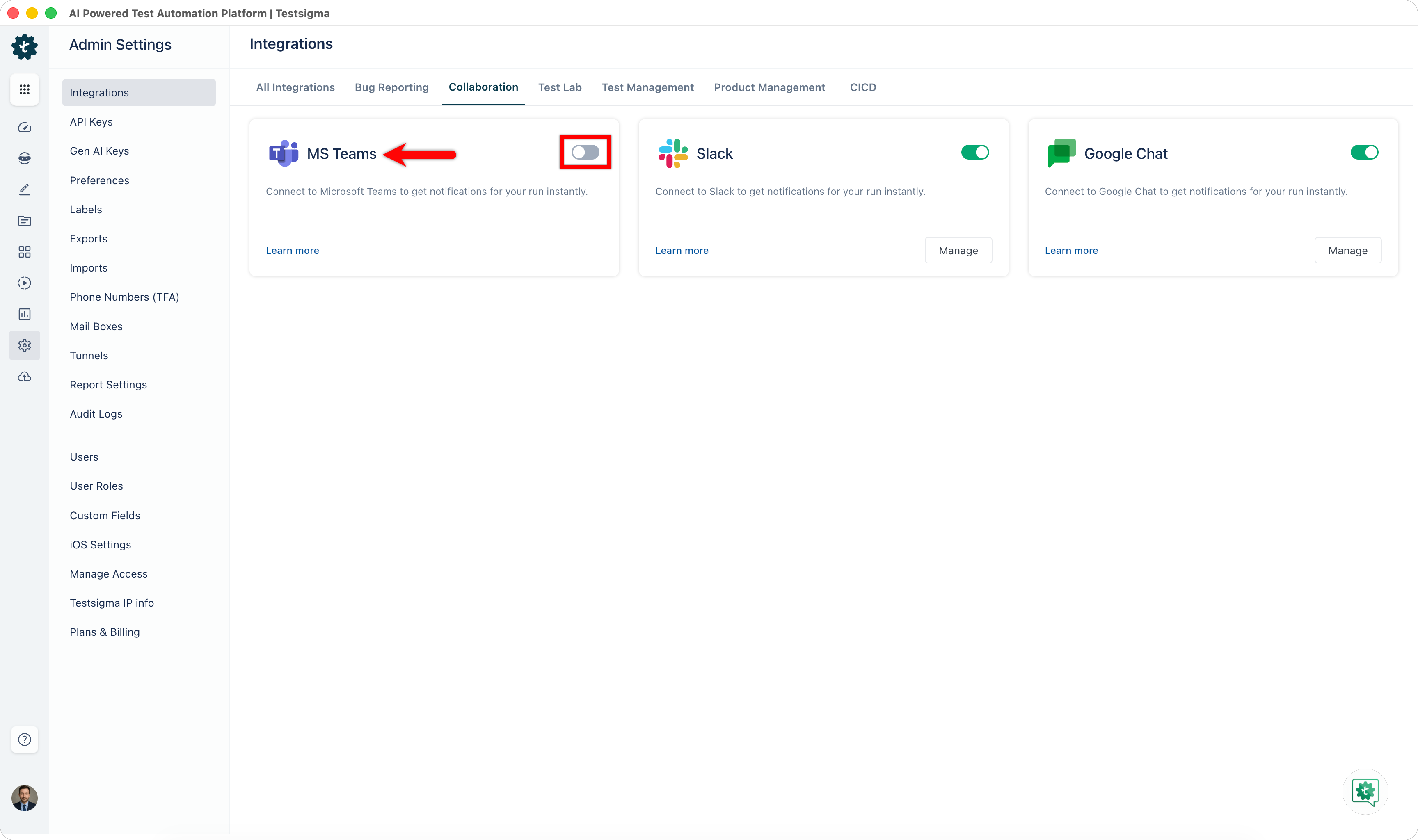Click Manage button on Slack card

(958, 250)
